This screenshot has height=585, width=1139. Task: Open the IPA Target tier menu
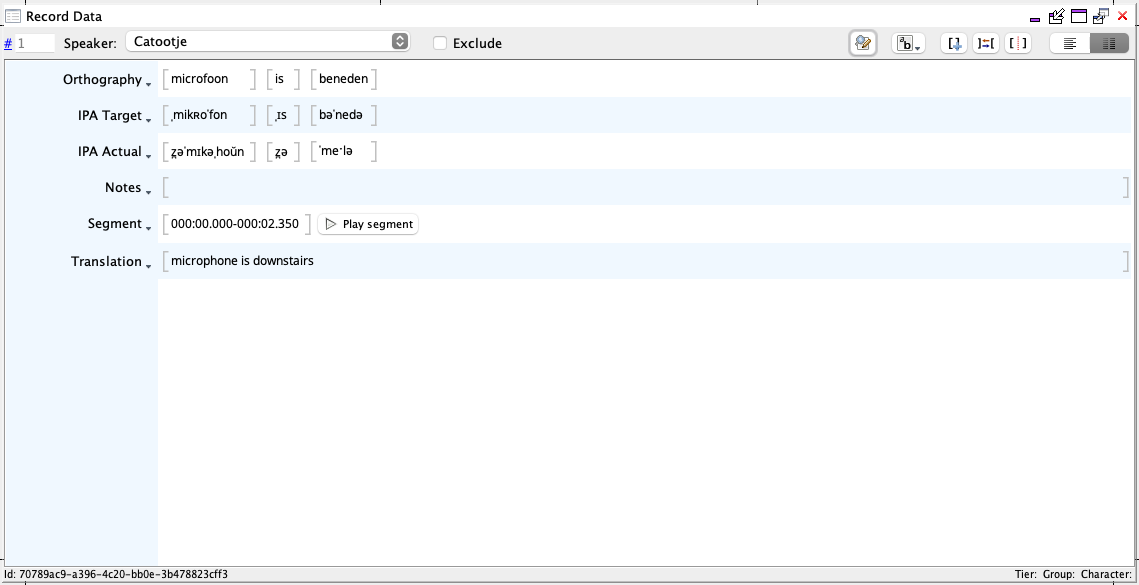coord(149,118)
